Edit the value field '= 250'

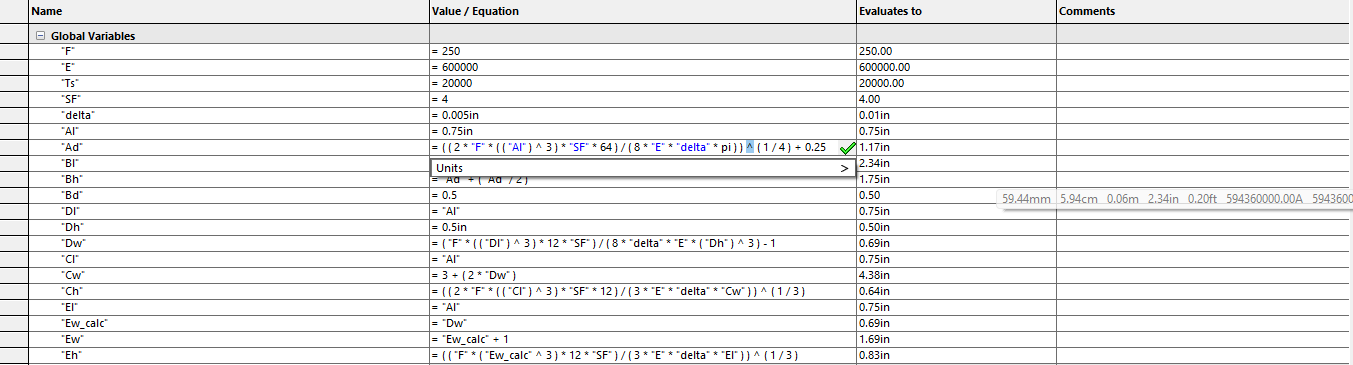(x=643, y=51)
